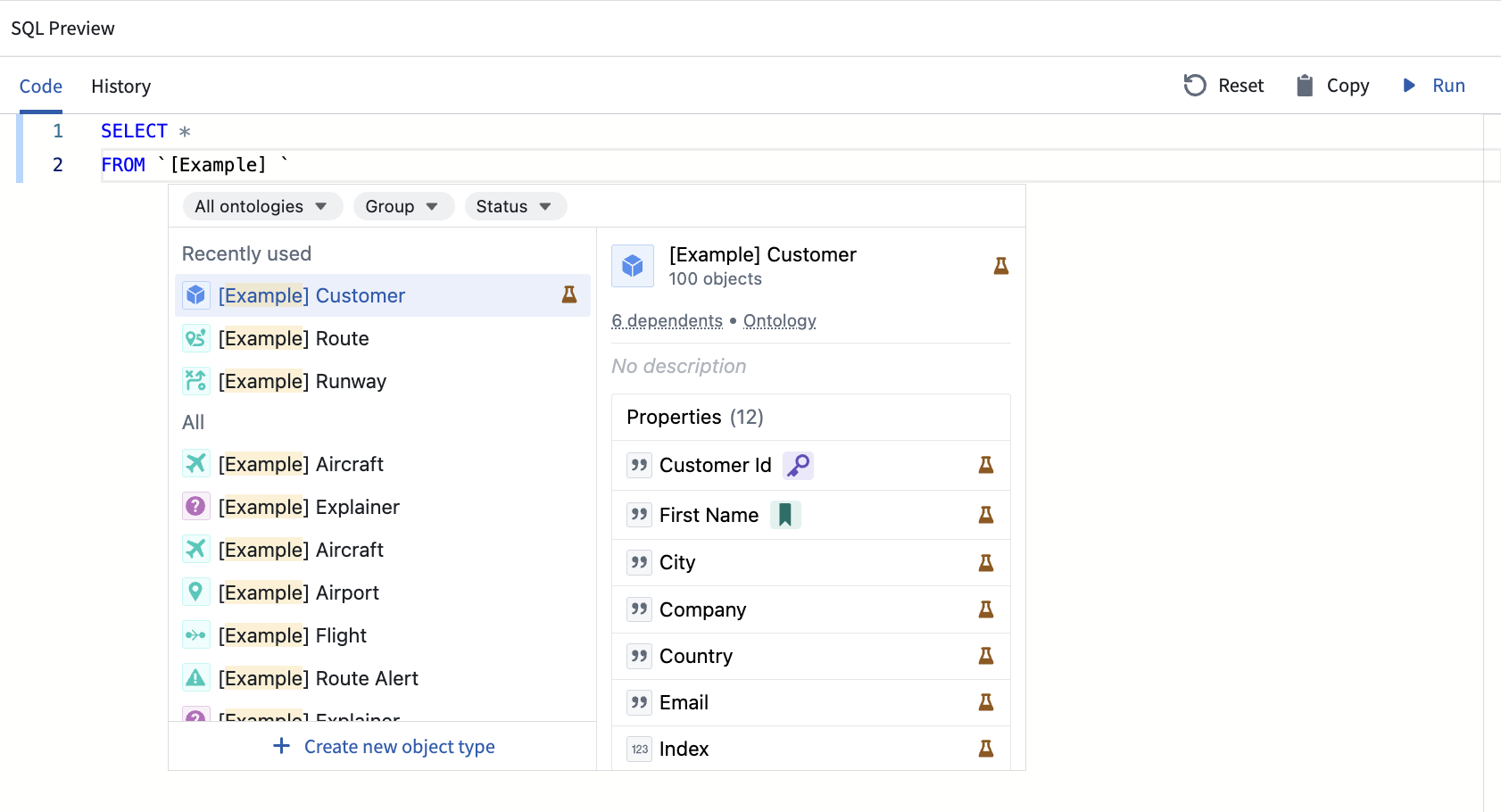This screenshot has width=1501, height=812.
Task: Choose [Example] Airport object type
Action: 299,592
